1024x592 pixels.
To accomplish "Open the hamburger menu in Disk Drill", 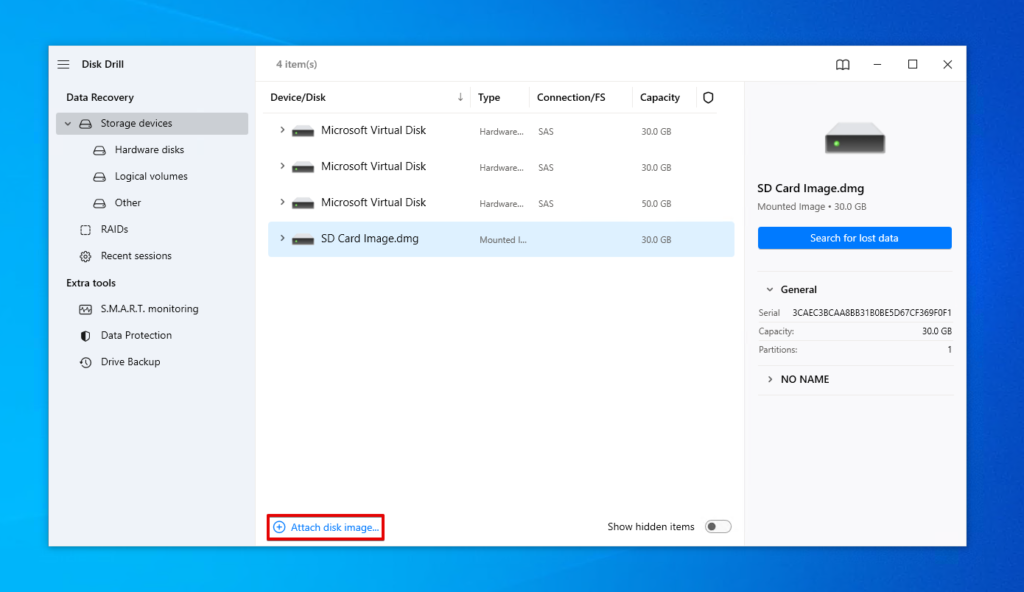I will [x=63, y=64].
